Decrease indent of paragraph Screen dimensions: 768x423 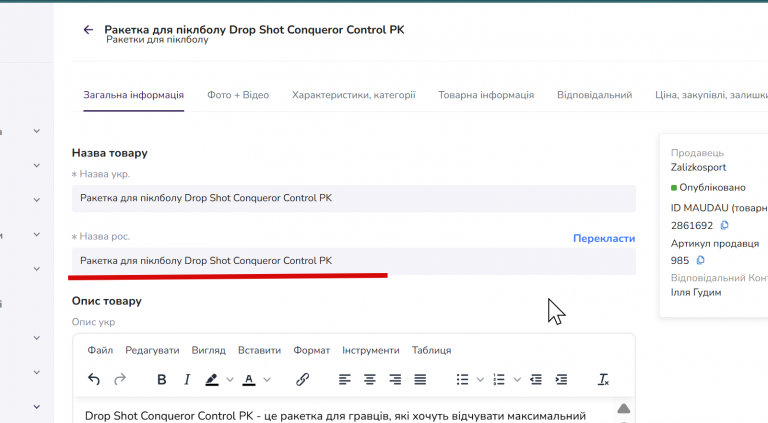click(x=536, y=379)
